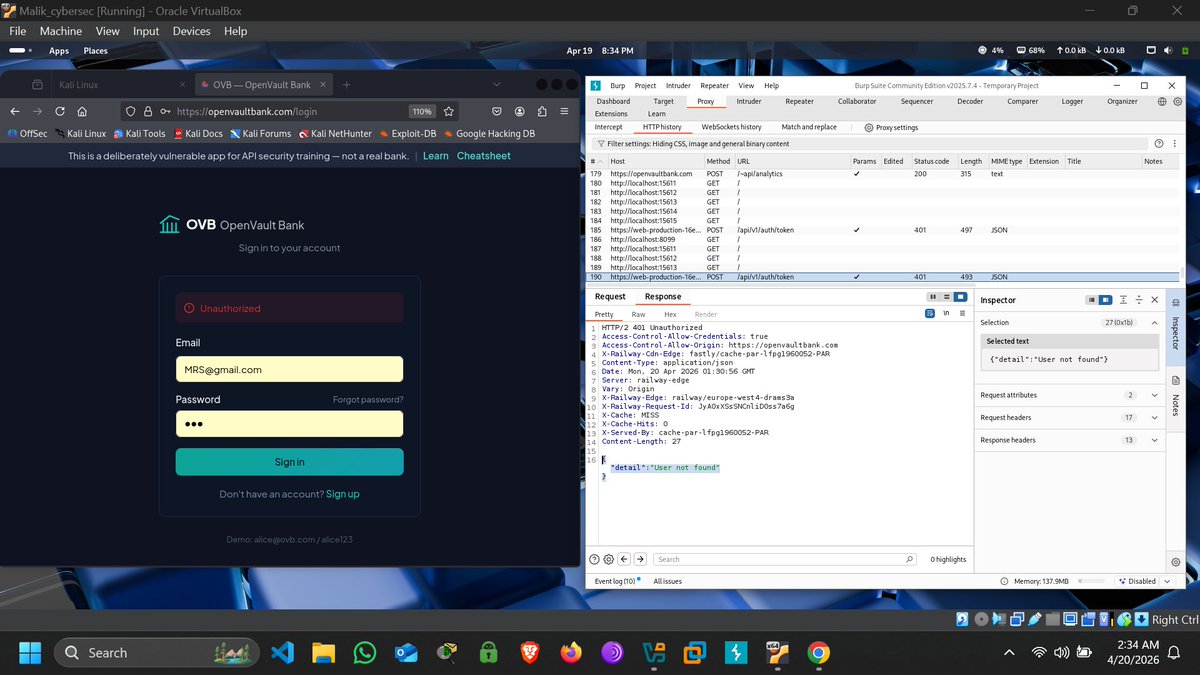Click Forgot password? link
The image size is (1200, 675).
[x=368, y=400]
